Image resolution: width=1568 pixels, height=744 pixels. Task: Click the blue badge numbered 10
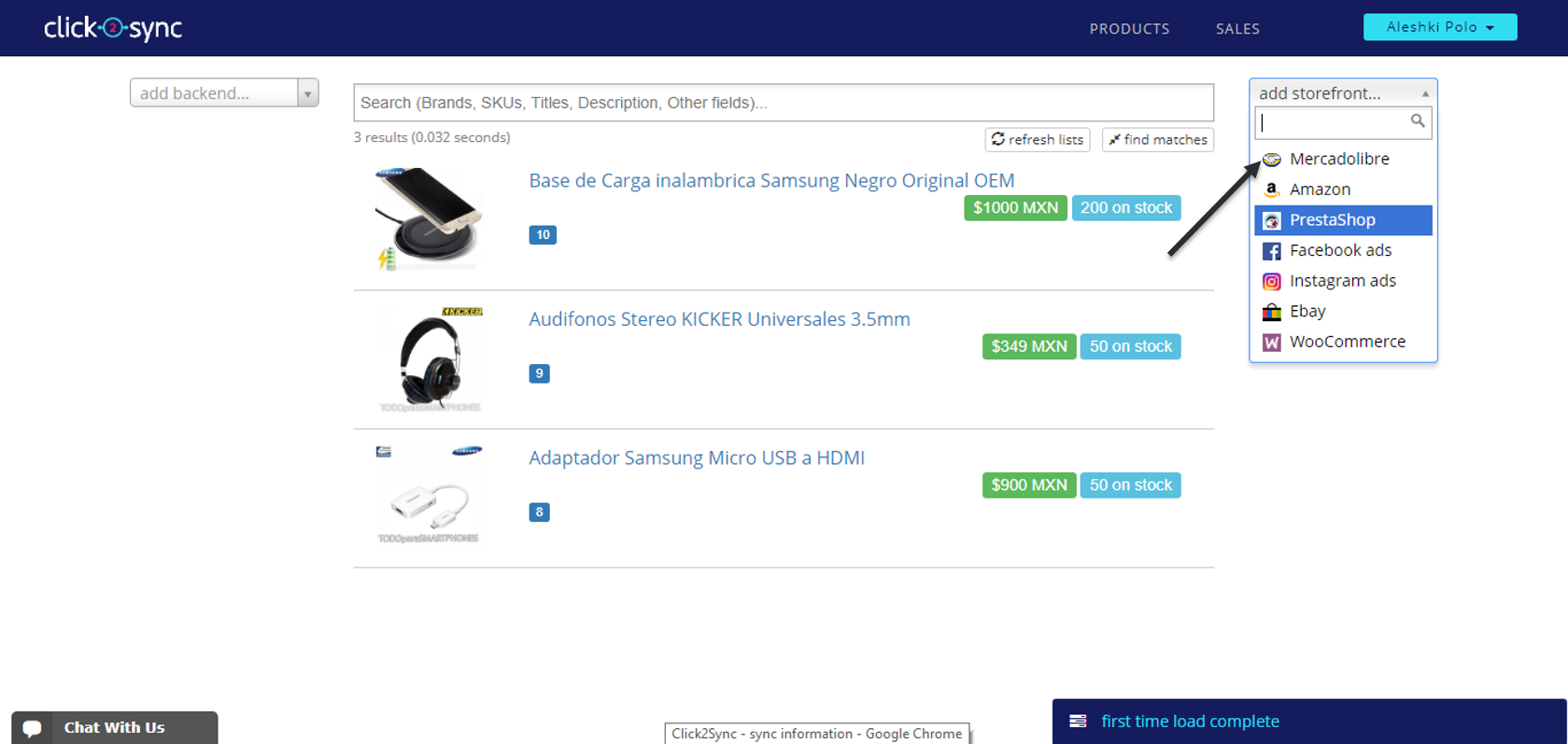[543, 235]
